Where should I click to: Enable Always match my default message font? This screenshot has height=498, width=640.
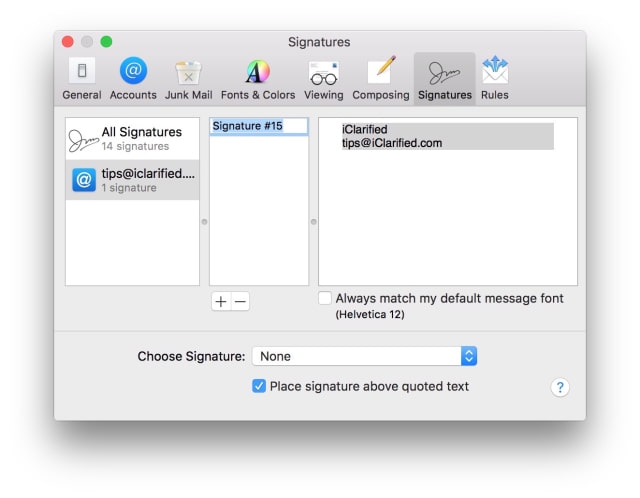(x=325, y=298)
